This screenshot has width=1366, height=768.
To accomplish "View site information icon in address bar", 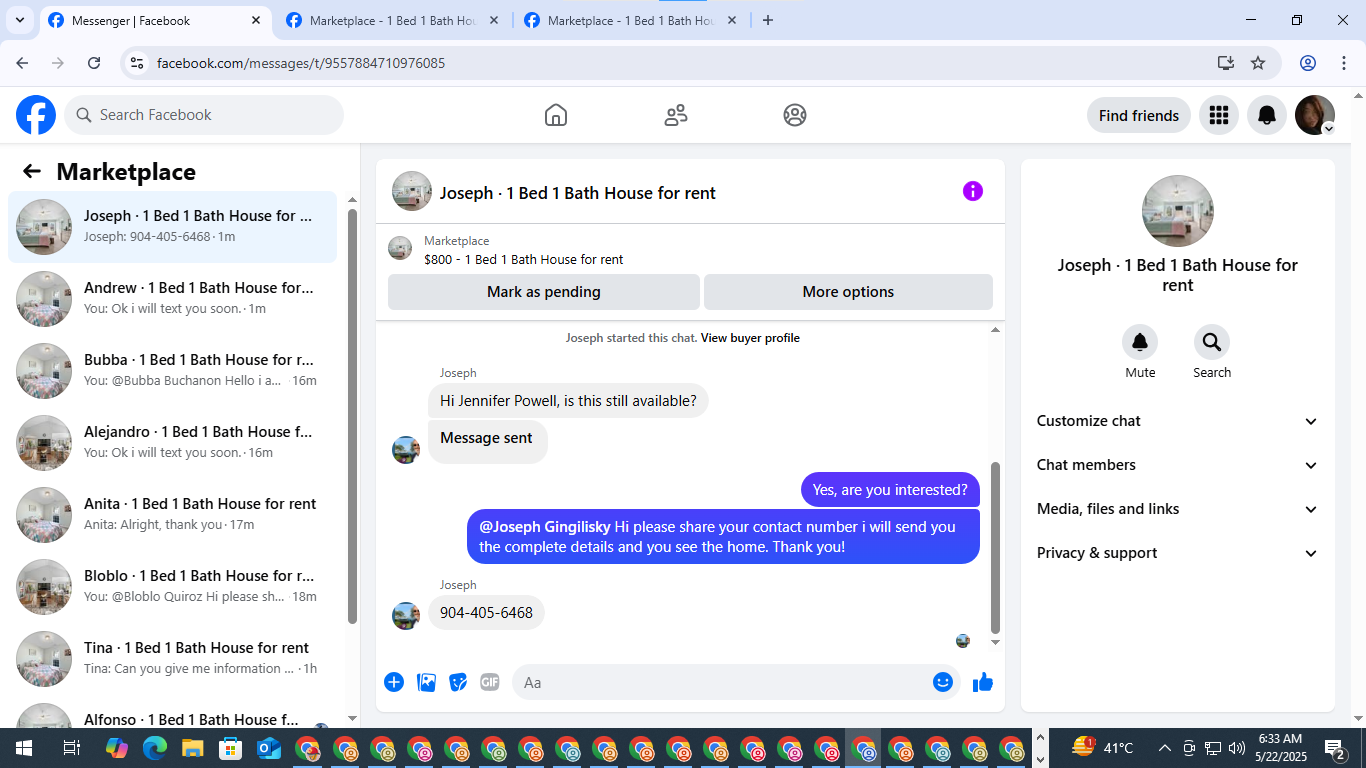I will (138, 63).
